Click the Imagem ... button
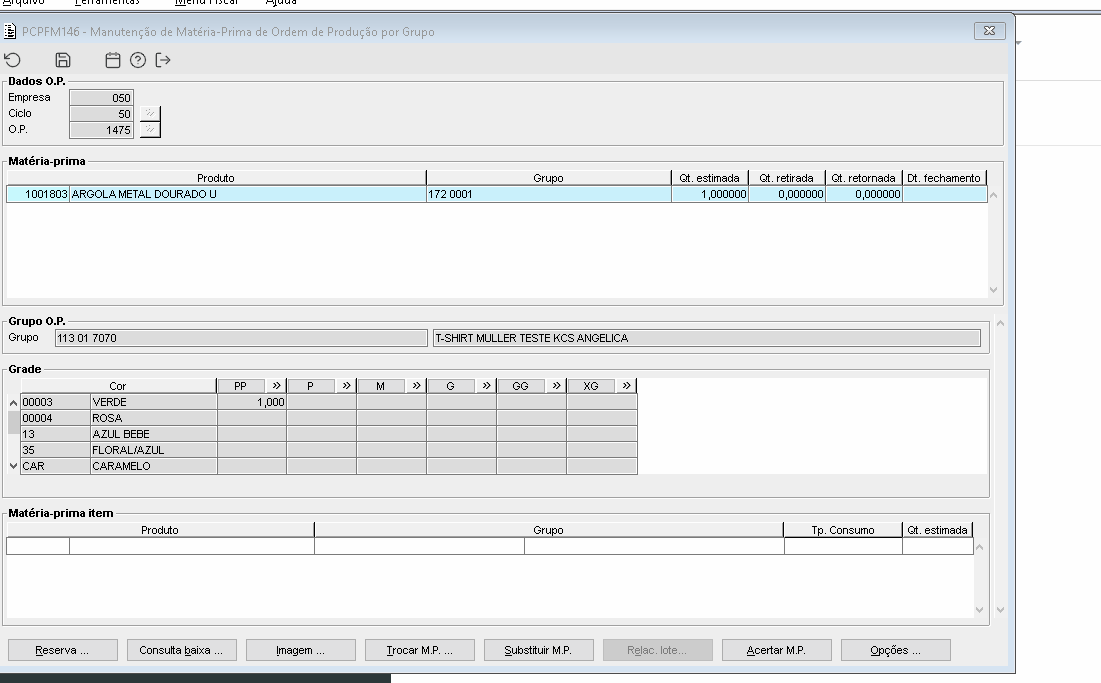This screenshot has width=1101, height=683. (x=301, y=650)
